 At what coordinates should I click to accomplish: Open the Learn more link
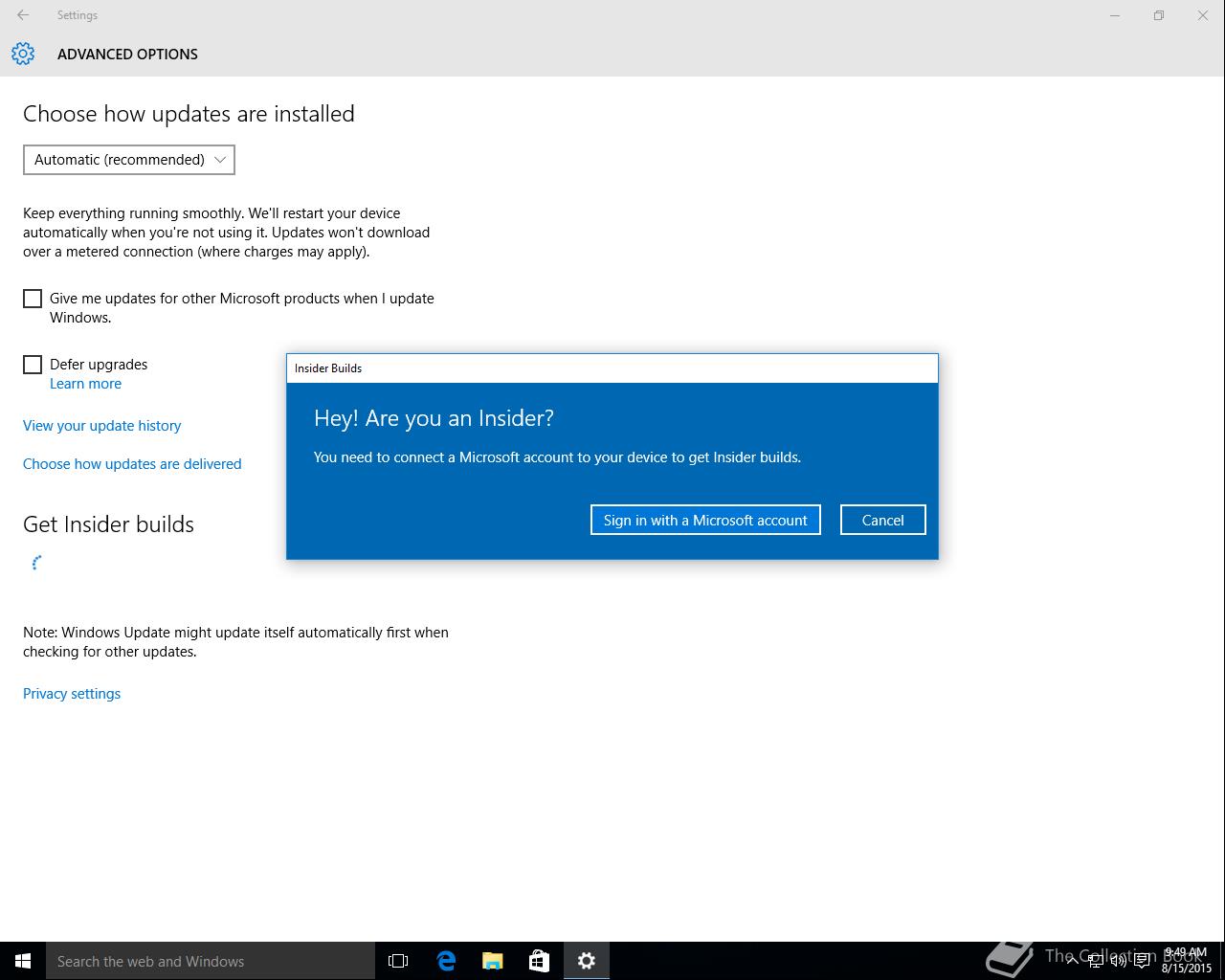tap(85, 384)
